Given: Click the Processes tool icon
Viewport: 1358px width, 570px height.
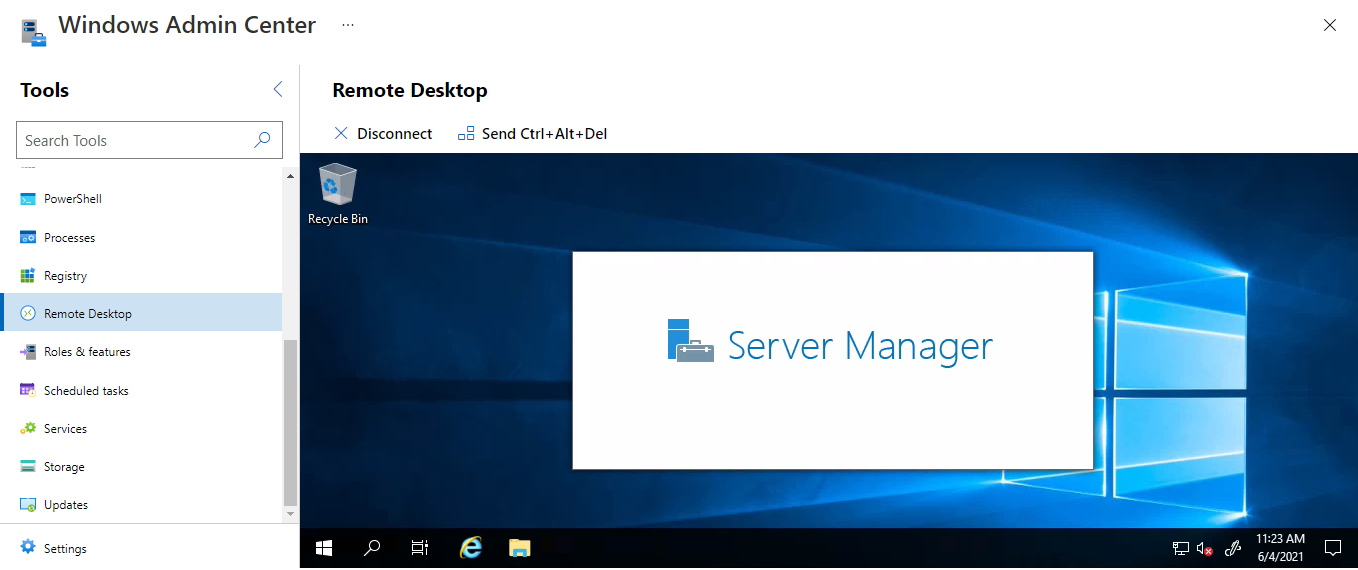Looking at the screenshot, I should click(x=28, y=237).
